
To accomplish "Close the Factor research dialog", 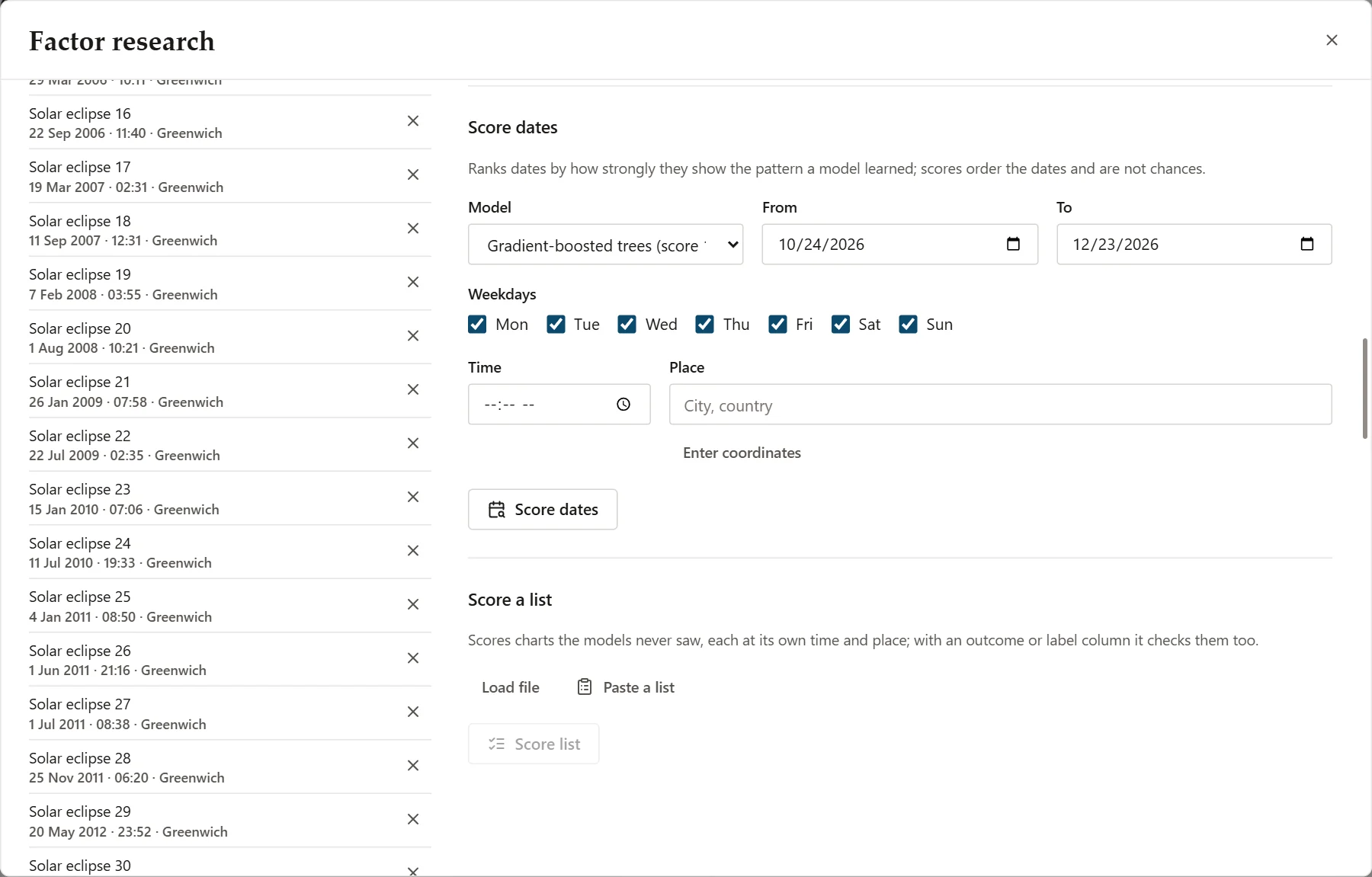I will pos(1332,40).
